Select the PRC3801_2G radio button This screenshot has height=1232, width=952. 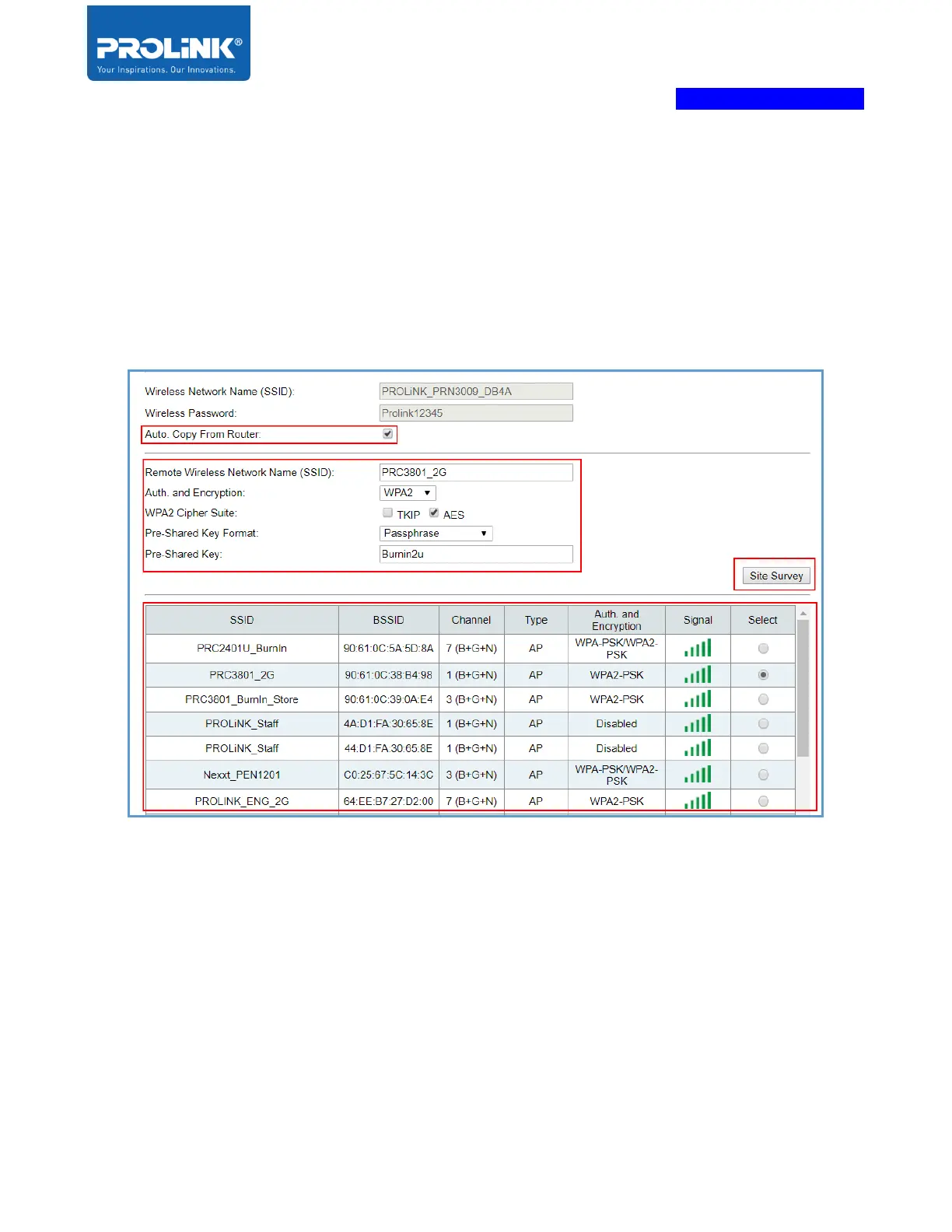pos(763,675)
